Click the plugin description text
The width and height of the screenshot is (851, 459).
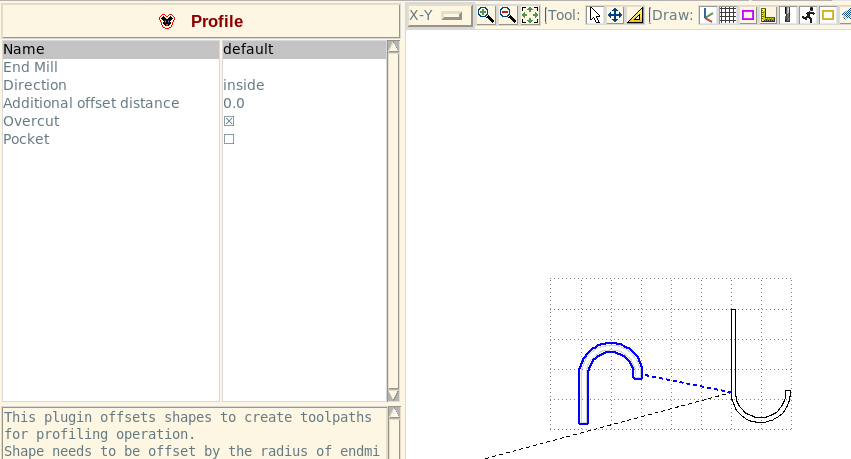194,434
